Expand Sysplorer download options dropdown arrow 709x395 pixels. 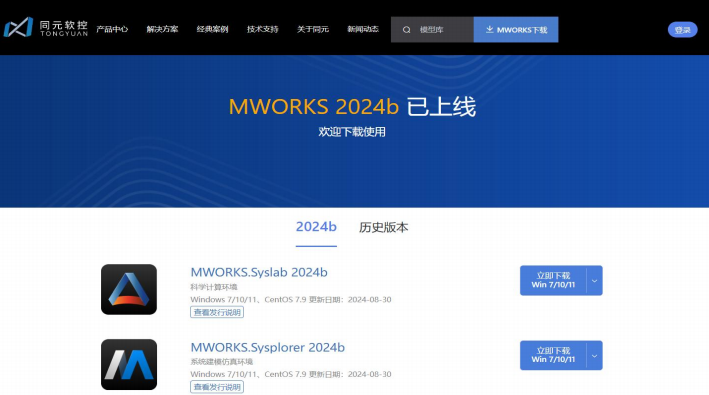pyautogui.click(x=595, y=356)
